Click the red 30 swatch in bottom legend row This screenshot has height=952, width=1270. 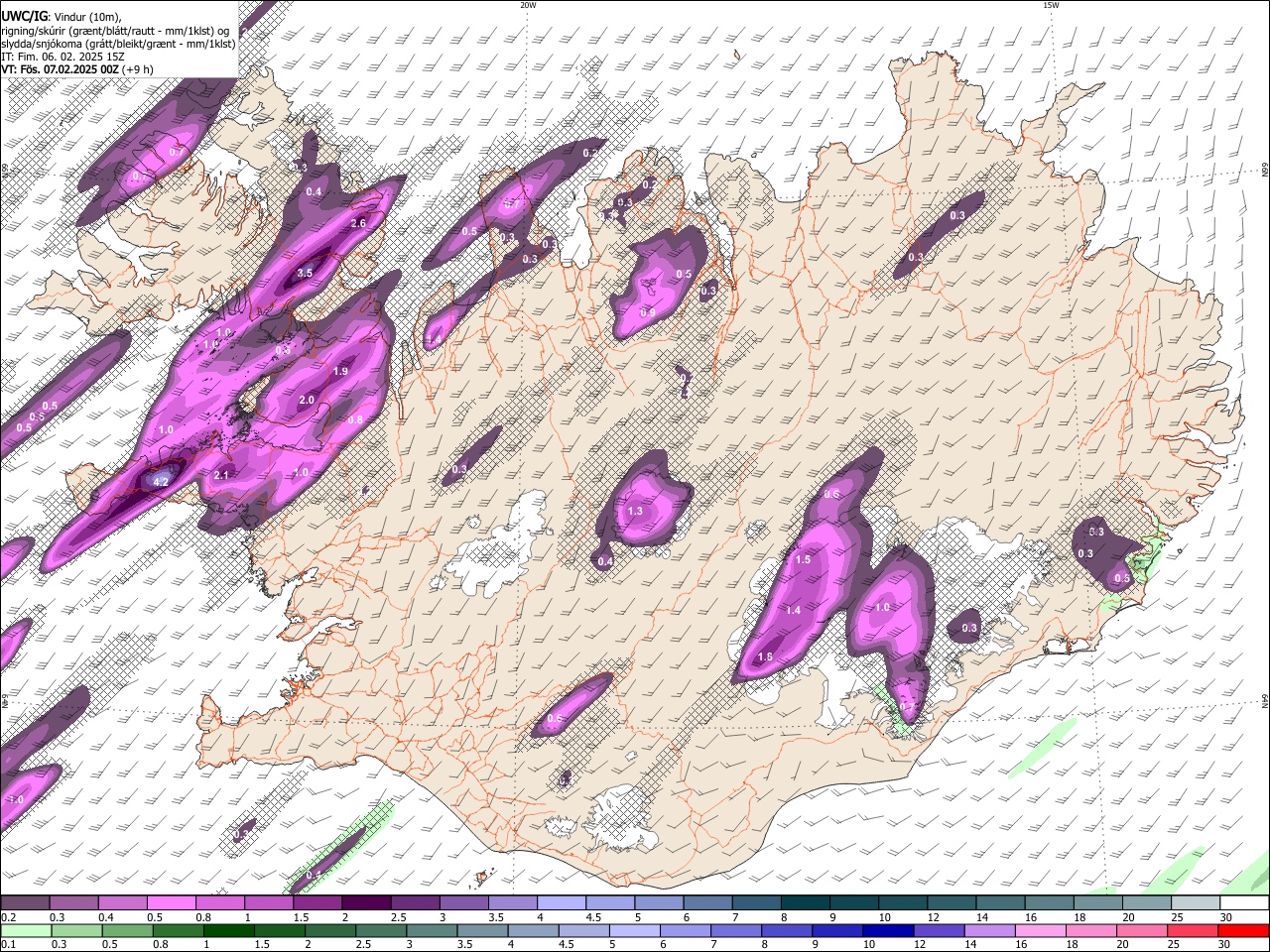[x=1242, y=931]
